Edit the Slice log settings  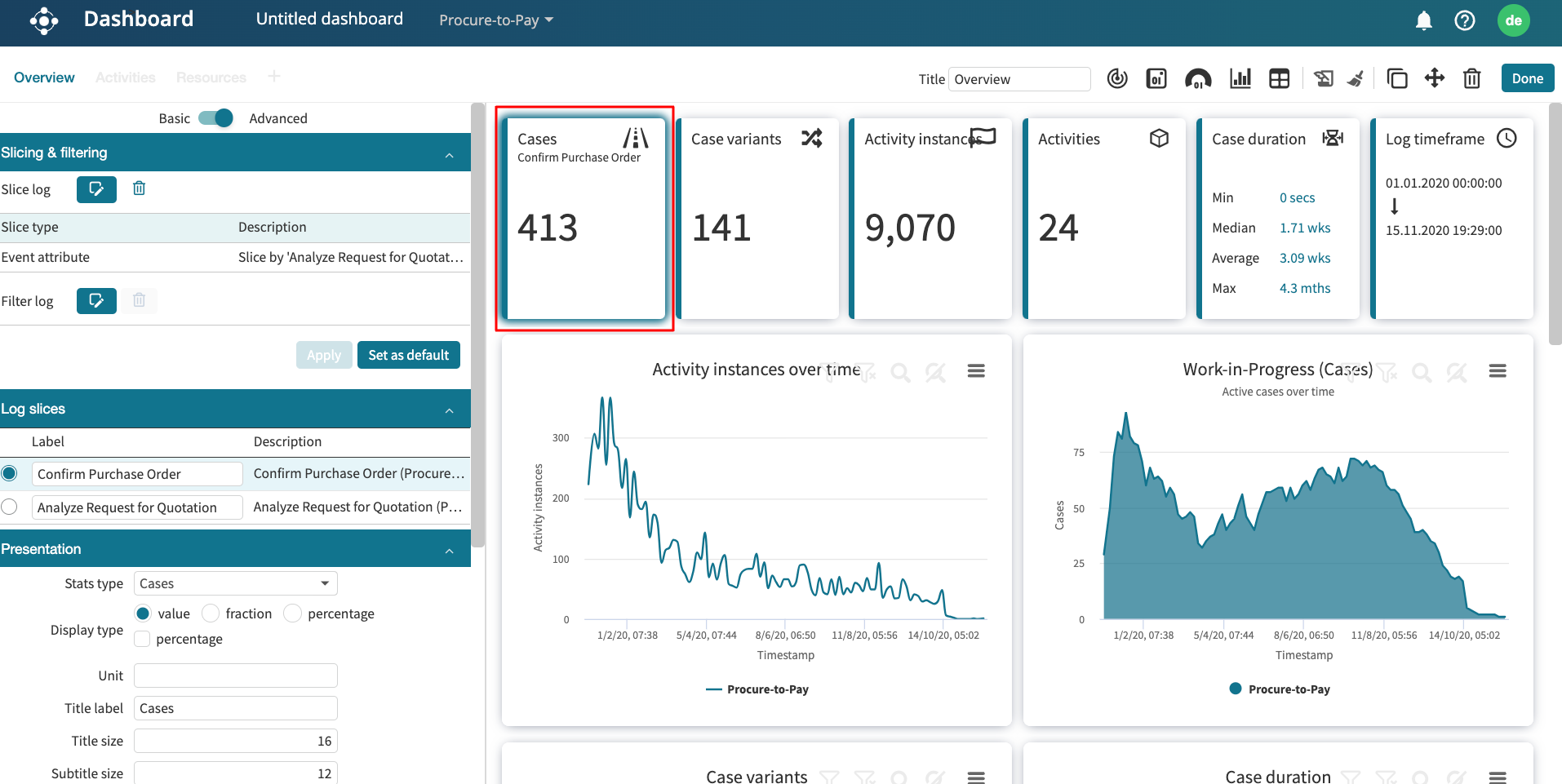(x=96, y=189)
